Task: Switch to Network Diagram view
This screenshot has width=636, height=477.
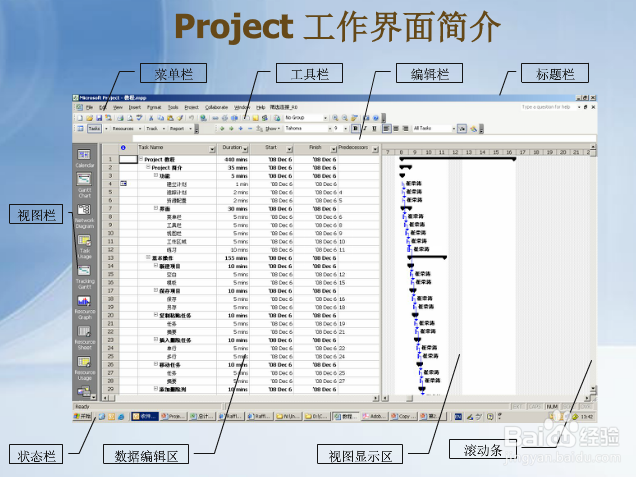Action: [84, 216]
